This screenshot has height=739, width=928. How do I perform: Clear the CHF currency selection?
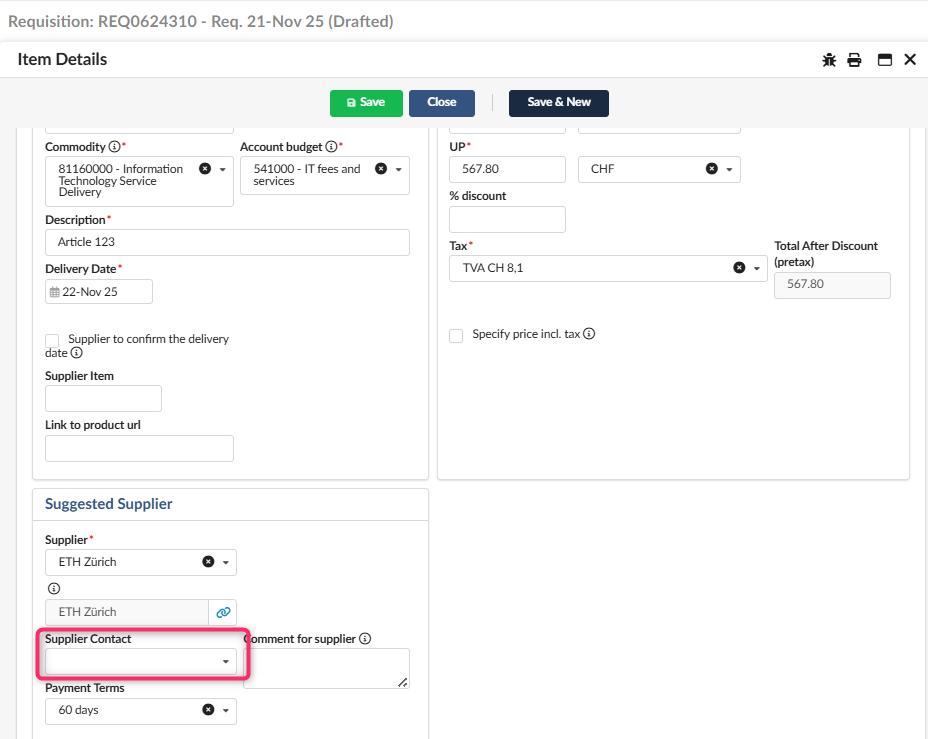(712, 169)
